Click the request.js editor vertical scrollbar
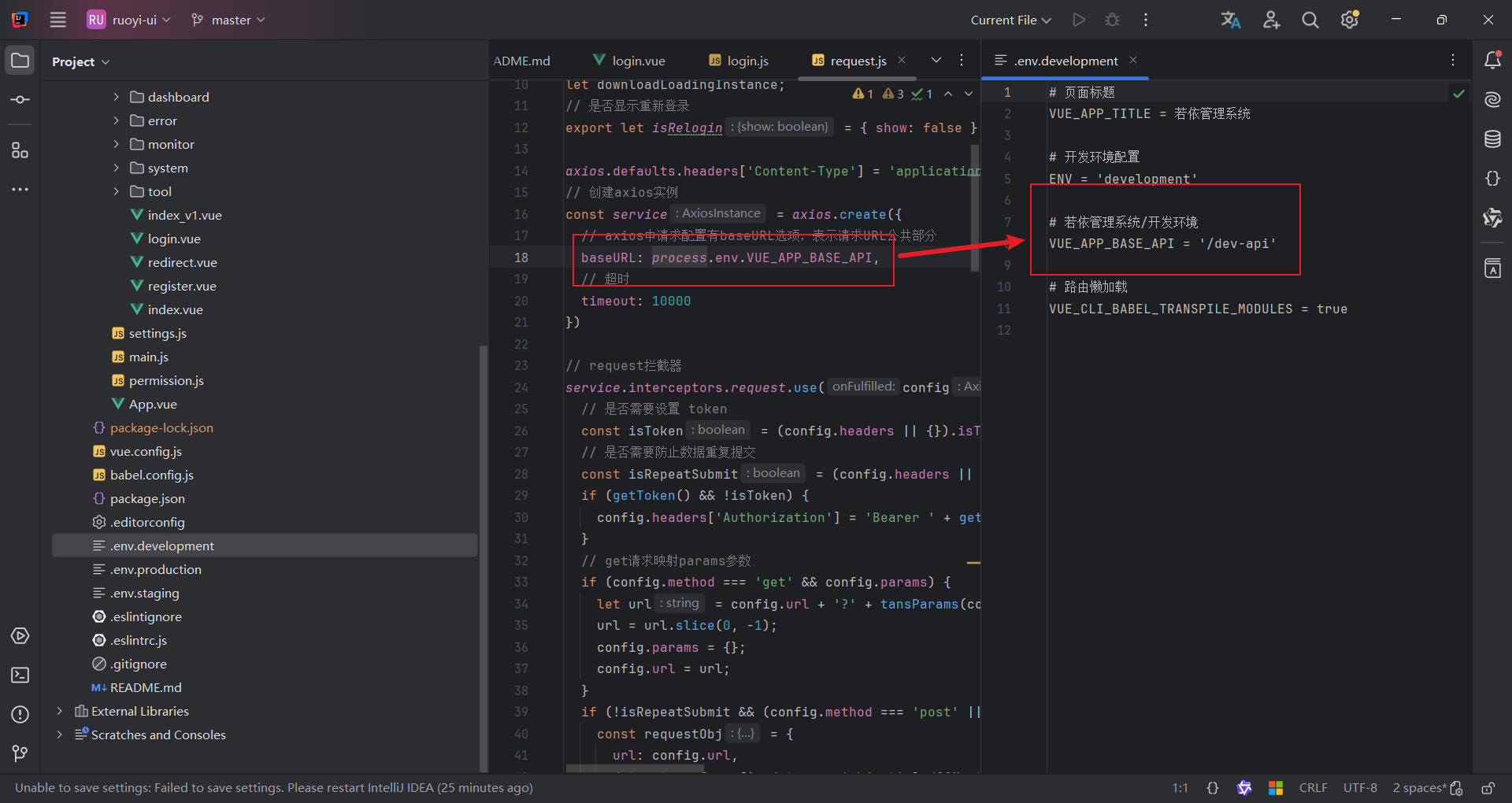This screenshot has height=803, width=1512. point(975,208)
